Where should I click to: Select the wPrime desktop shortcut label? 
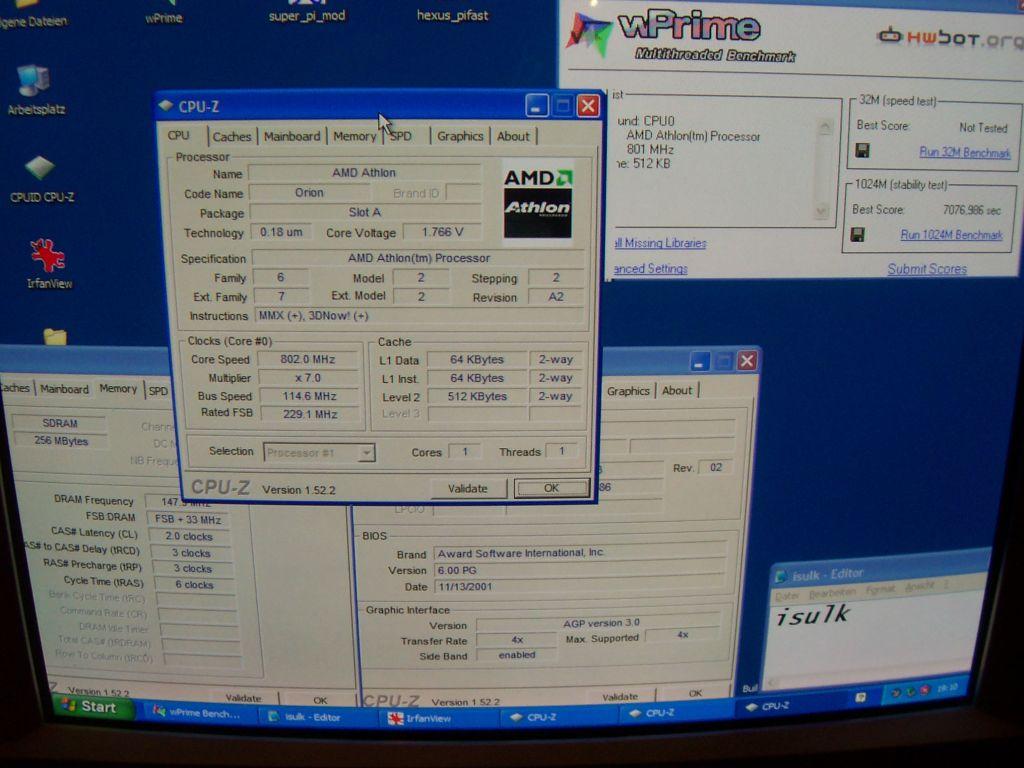pyautogui.click(x=163, y=18)
